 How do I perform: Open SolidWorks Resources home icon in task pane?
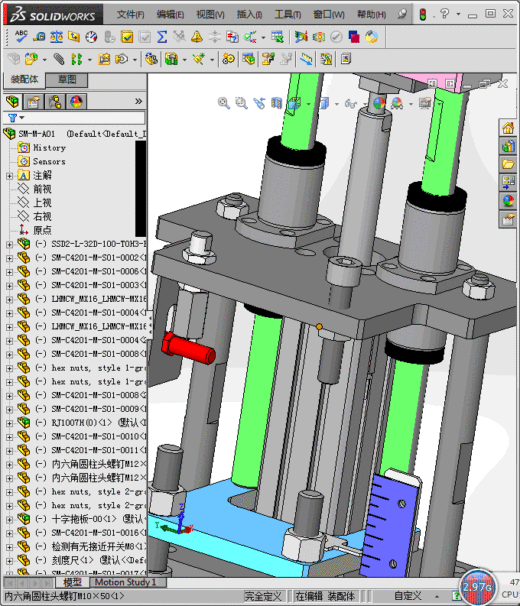(x=508, y=128)
